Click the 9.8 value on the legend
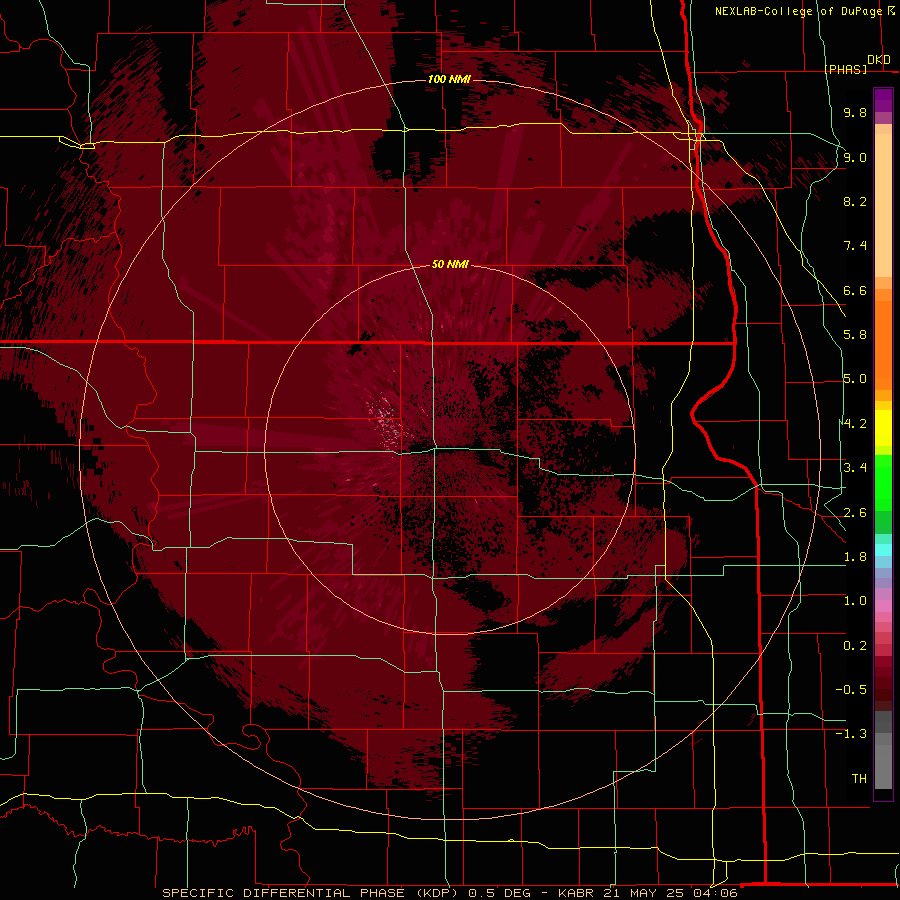The width and height of the screenshot is (900, 900). click(x=855, y=112)
